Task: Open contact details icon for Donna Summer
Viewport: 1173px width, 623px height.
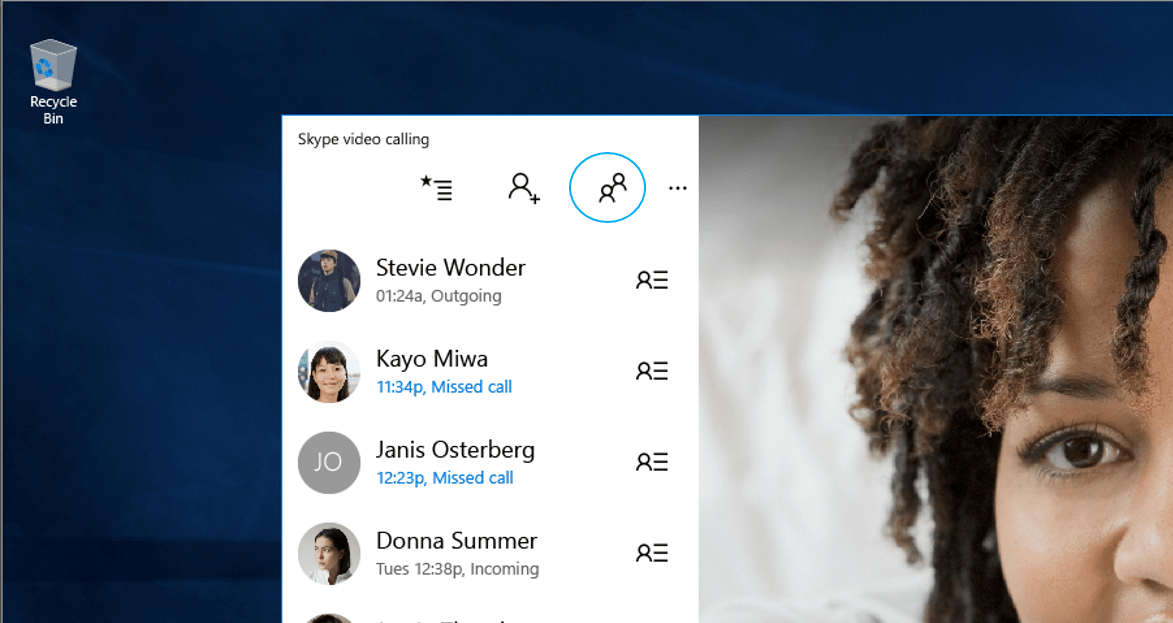Action: pos(652,553)
